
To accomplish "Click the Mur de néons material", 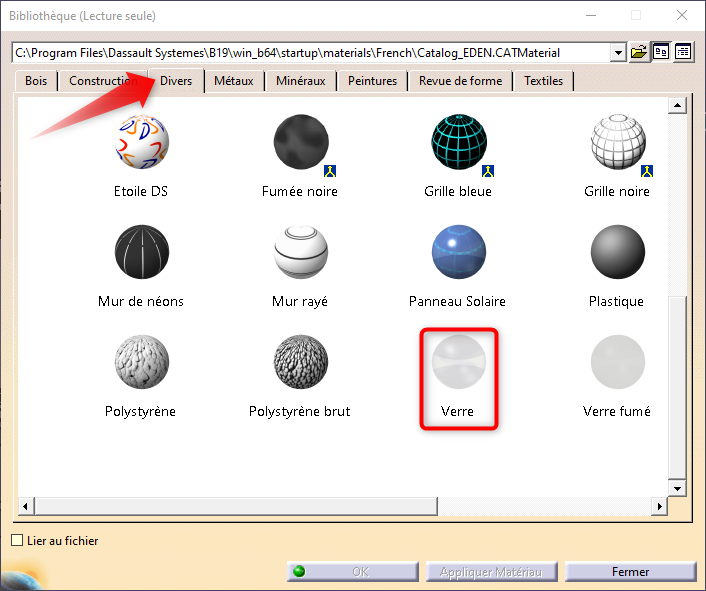I will [x=141, y=254].
